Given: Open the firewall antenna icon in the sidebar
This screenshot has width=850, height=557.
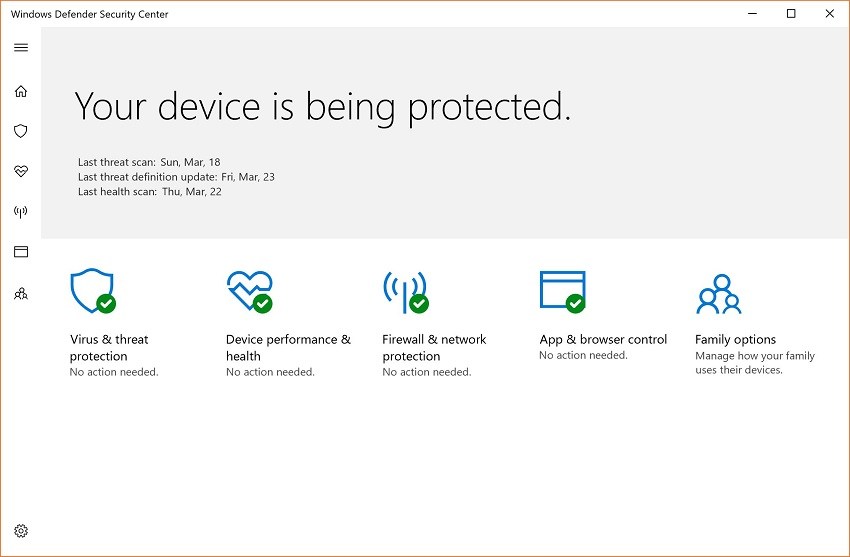Looking at the screenshot, I should pyautogui.click(x=21, y=212).
